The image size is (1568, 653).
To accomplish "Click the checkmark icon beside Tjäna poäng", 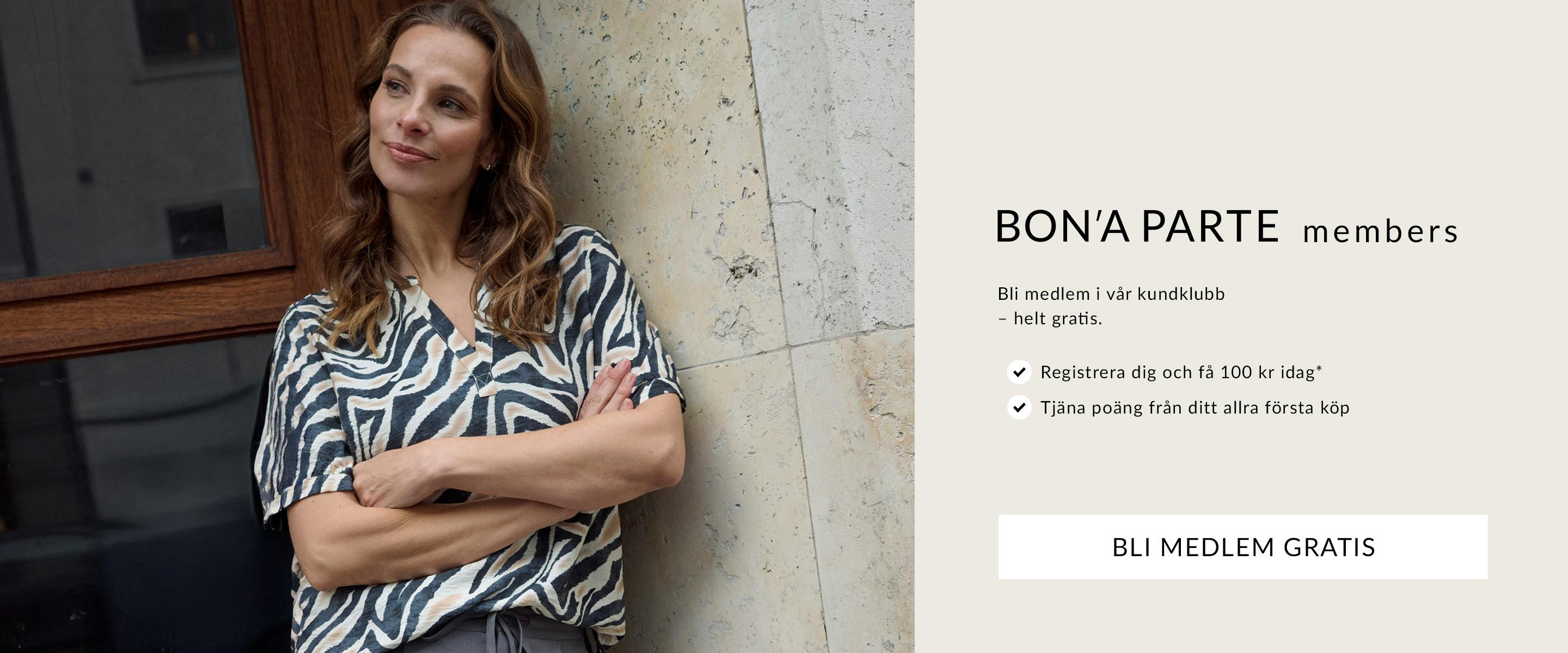I will click(x=1019, y=407).
